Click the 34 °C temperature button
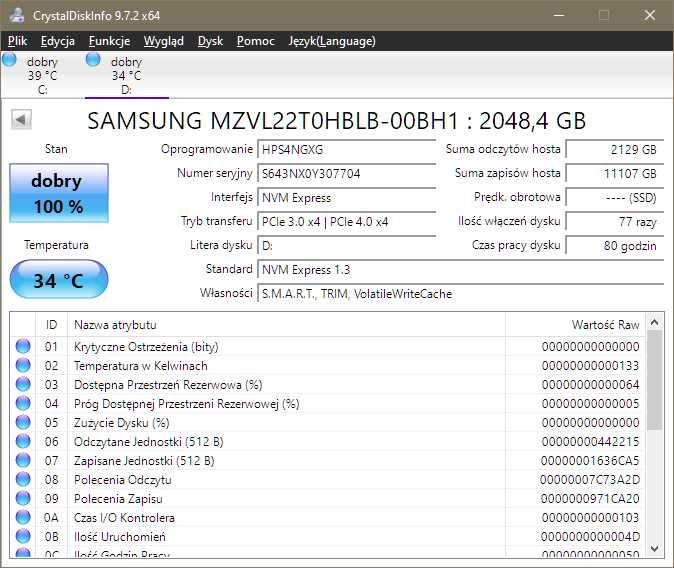Viewport: 674px width, 568px height. pyautogui.click(x=59, y=280)
